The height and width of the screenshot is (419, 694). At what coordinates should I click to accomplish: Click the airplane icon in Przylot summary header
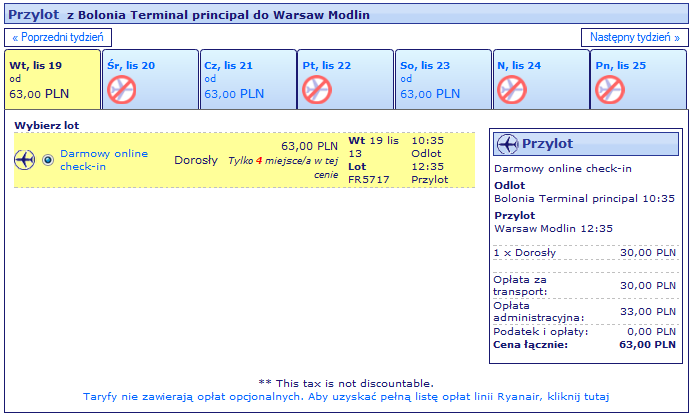[507, 144]
